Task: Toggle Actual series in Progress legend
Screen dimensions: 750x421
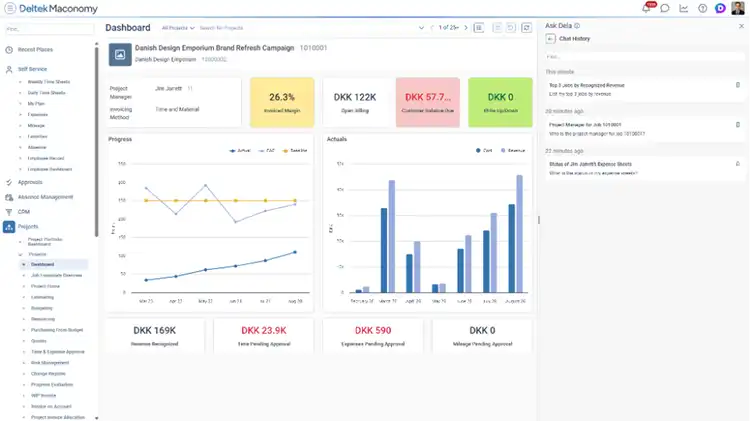Action: coord(240,151)
